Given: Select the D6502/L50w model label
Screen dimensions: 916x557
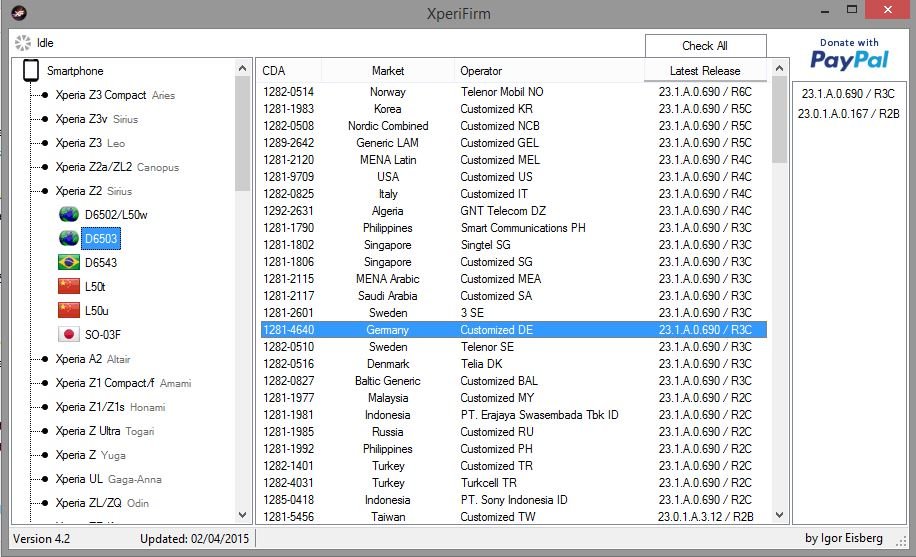Looking at the screenshot, I should 116,215.
